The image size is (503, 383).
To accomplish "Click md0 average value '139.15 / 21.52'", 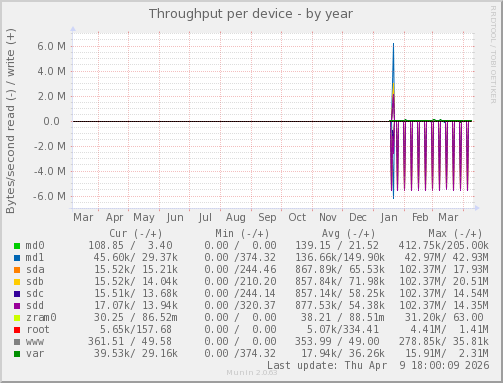I will click(337, 246).
